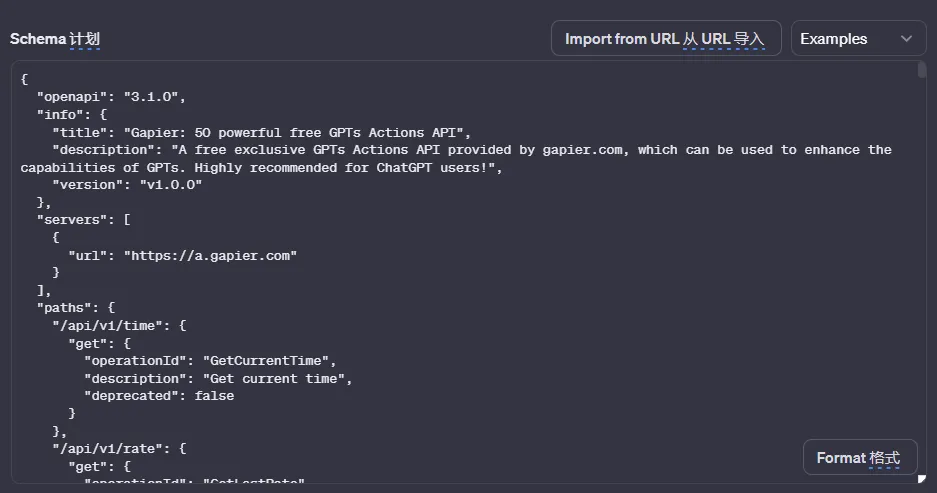Click the Import from URL button
The image size is (937, 493).
click(x=666, y=38)
